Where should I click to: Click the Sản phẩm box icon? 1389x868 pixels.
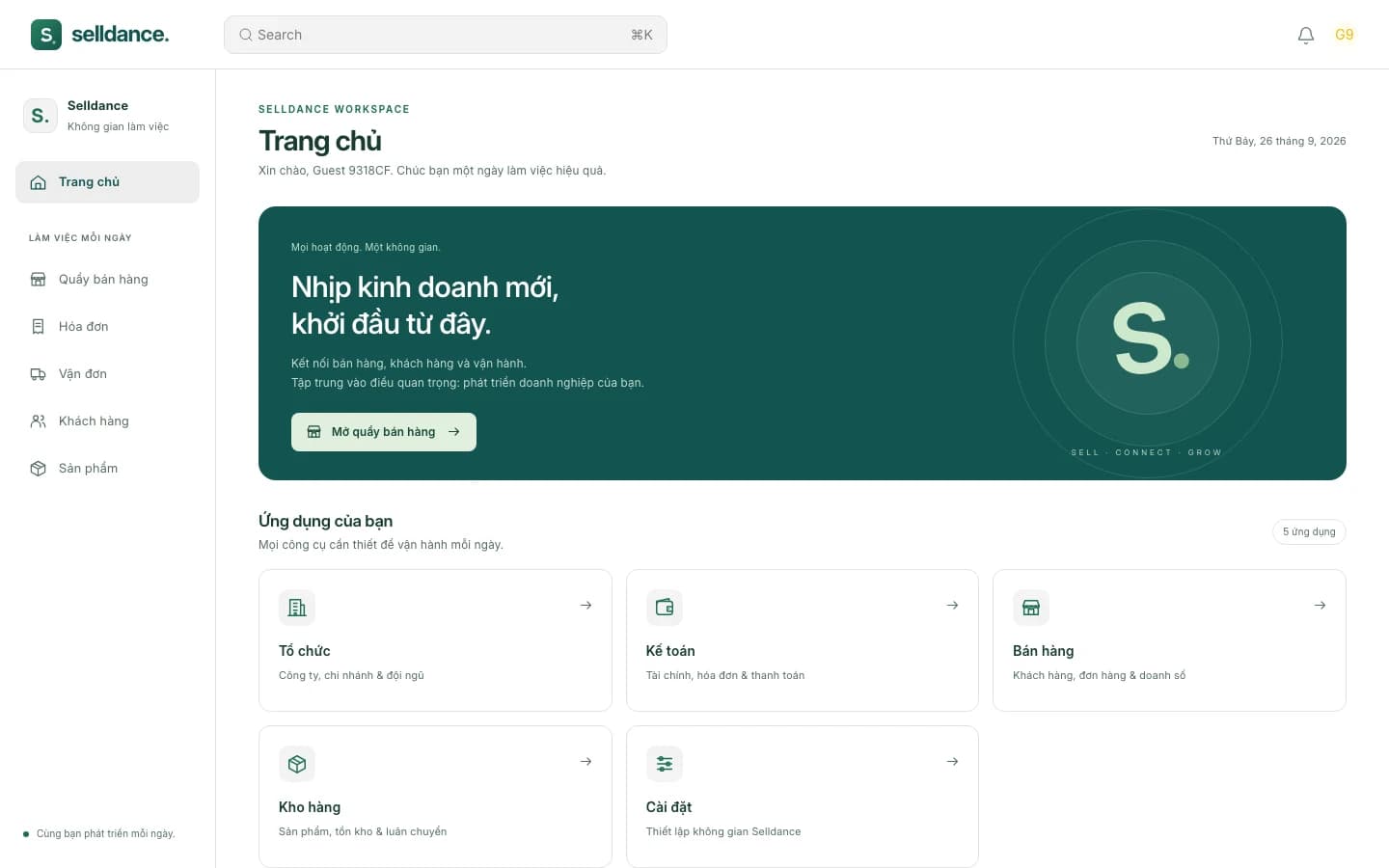(x=39, y=469)
